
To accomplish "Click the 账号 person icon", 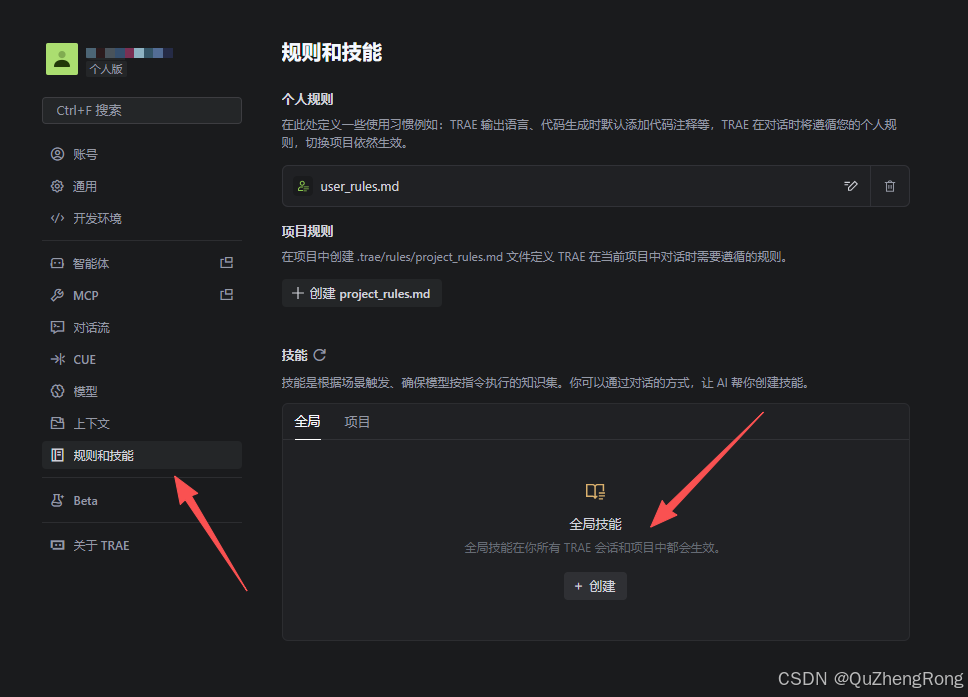I will 57,154.
